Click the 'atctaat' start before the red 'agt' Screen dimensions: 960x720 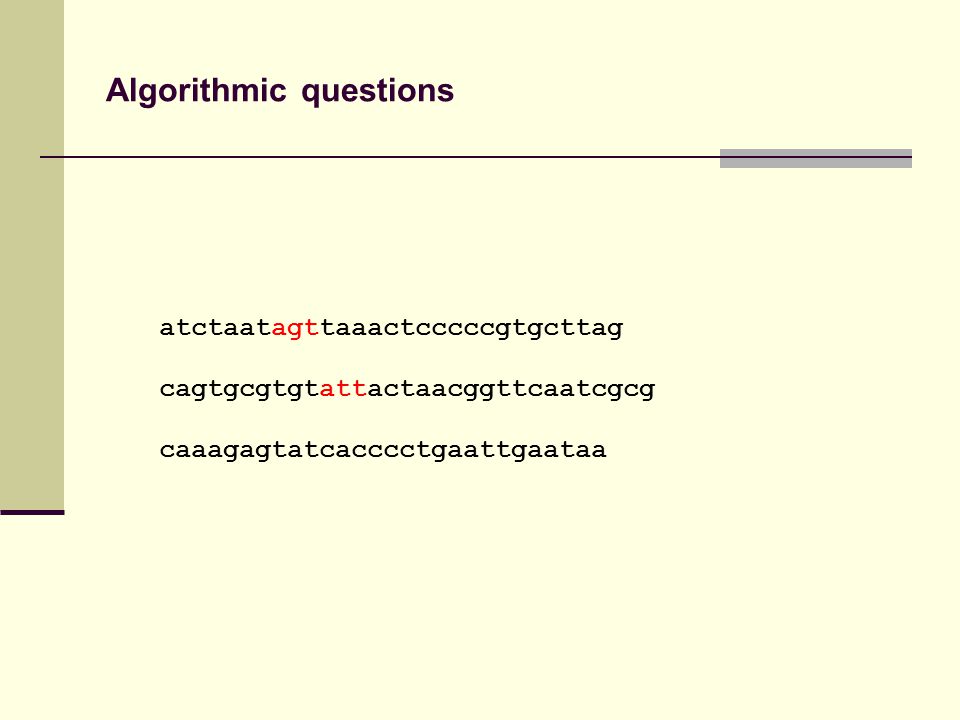point(215,329)
